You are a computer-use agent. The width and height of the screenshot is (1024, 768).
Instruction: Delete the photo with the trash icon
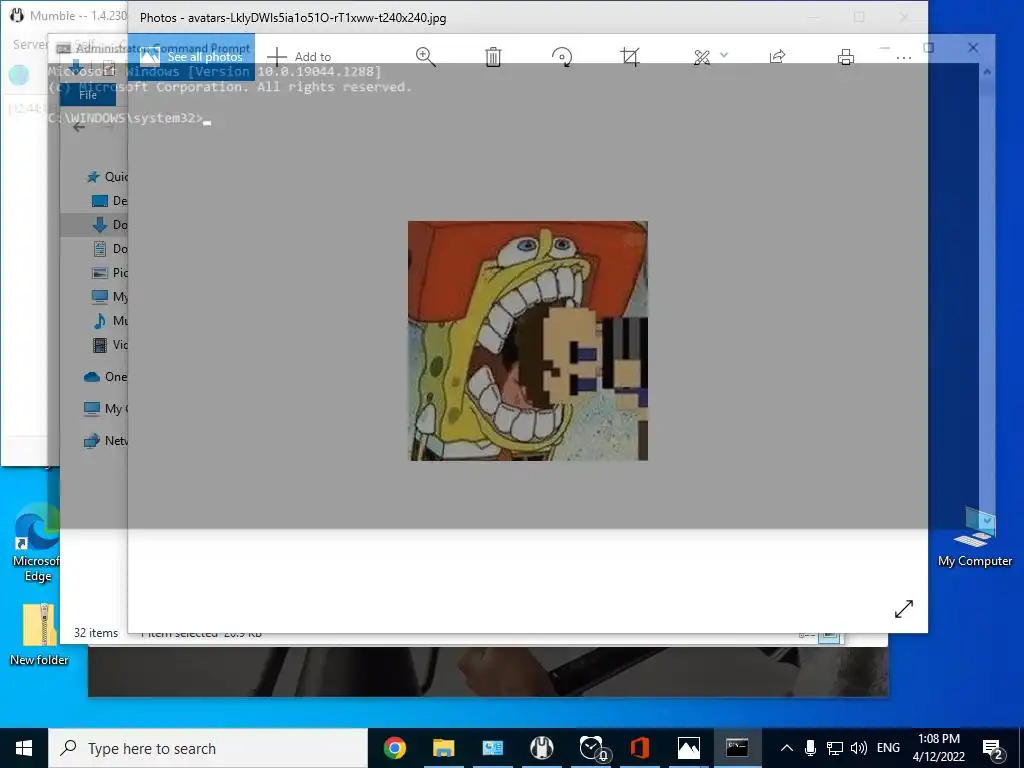pyautogui.click(x=493, y=57)
